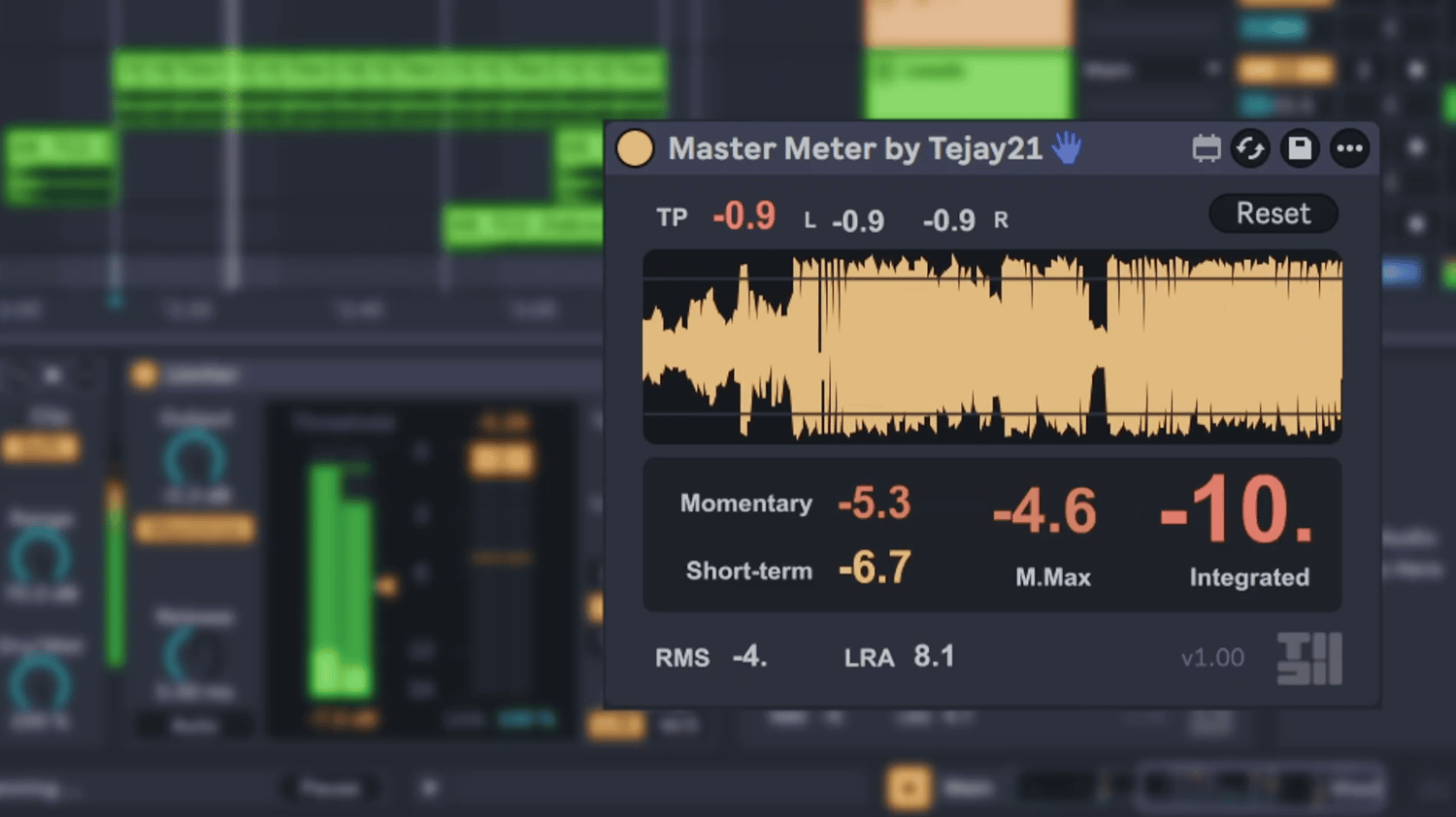Click the Momentary loudness value -5.3
Viewport: 1456px width, 817px height.
(873, 503)
